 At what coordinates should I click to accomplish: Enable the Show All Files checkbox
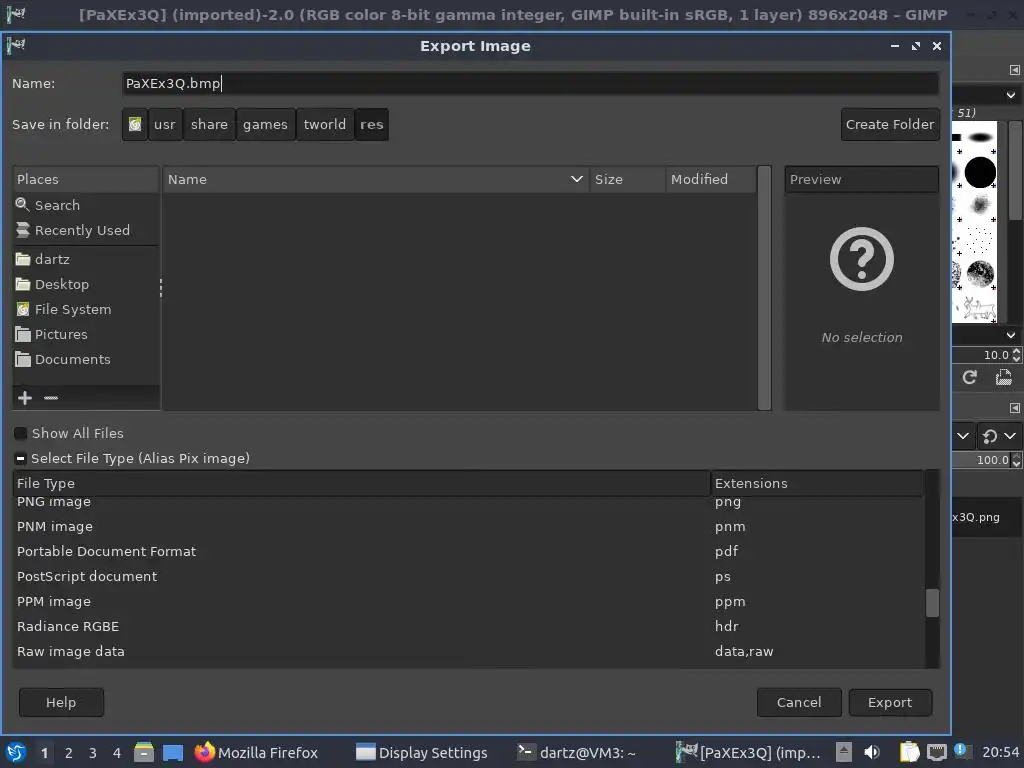coord(21,433)
